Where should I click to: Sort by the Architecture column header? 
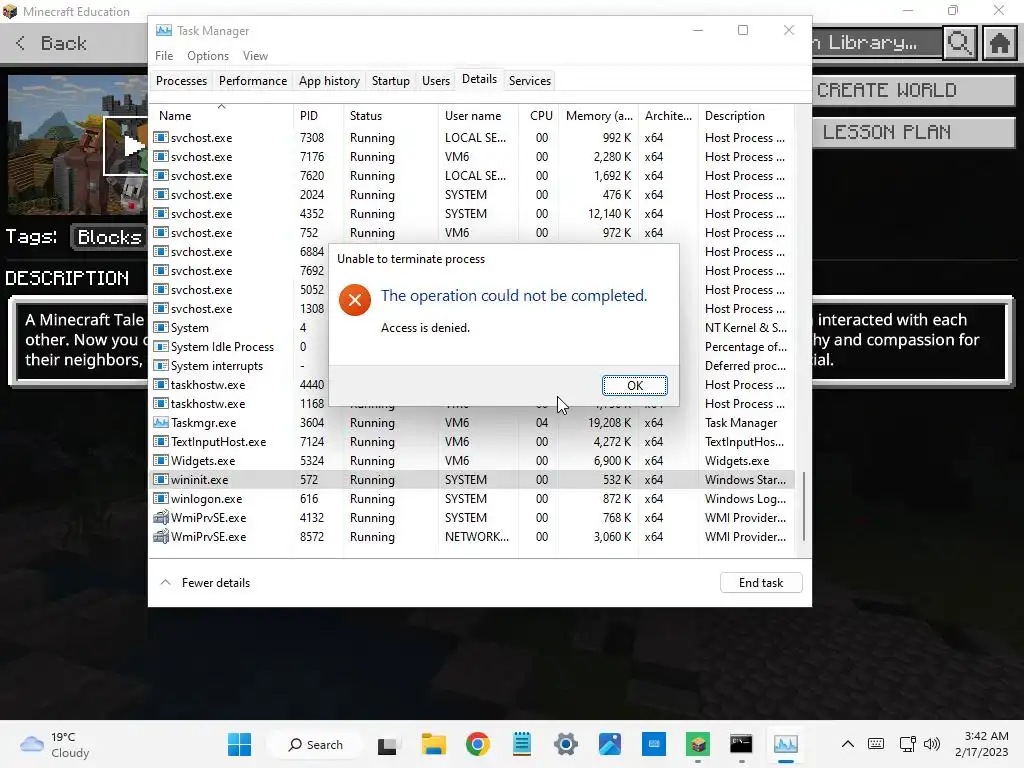[668, 116]
